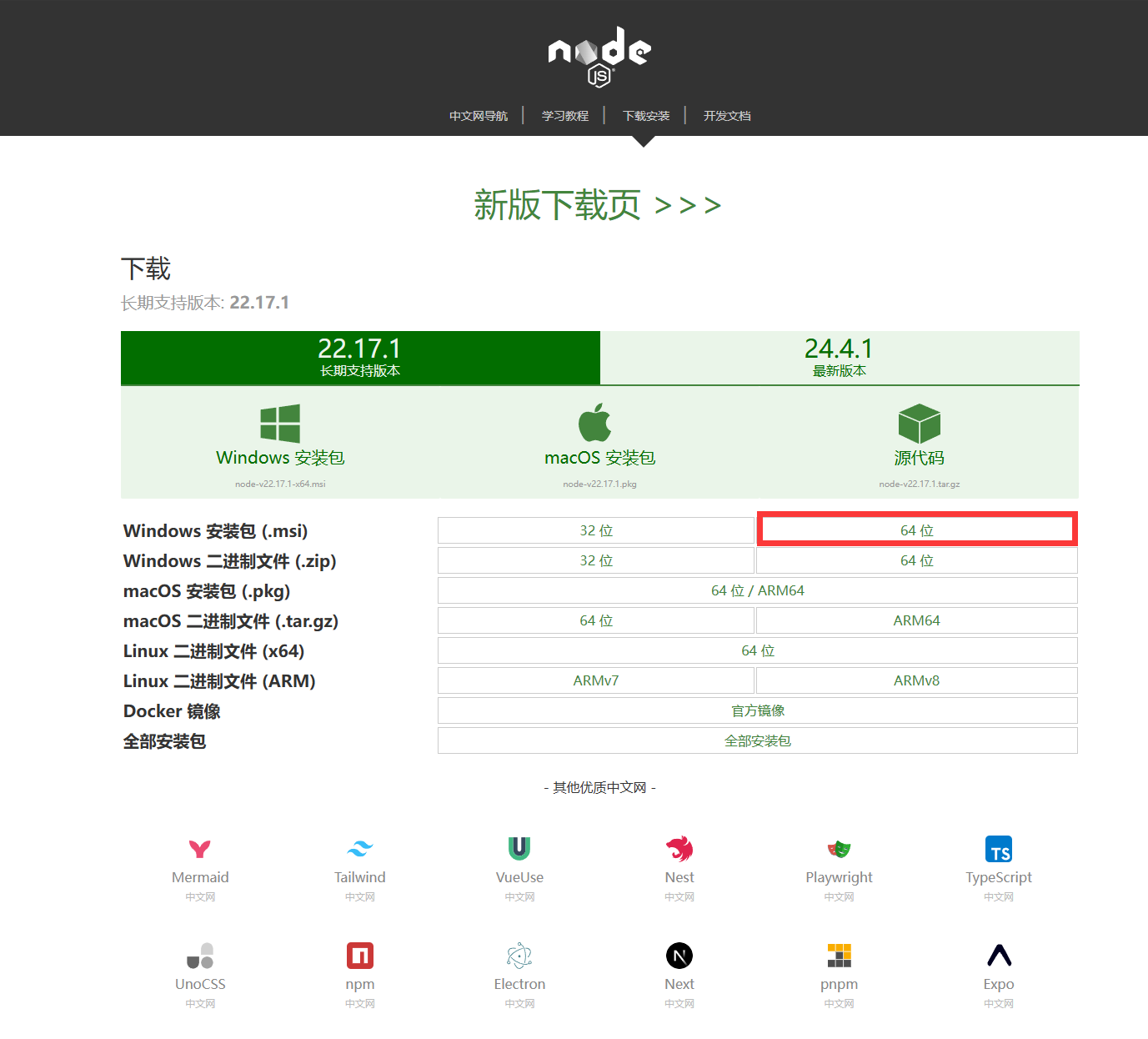The height and width of the screenshot is (1039, 1148).
Task: Open the Playwright site icon
Action: point(839,849)
